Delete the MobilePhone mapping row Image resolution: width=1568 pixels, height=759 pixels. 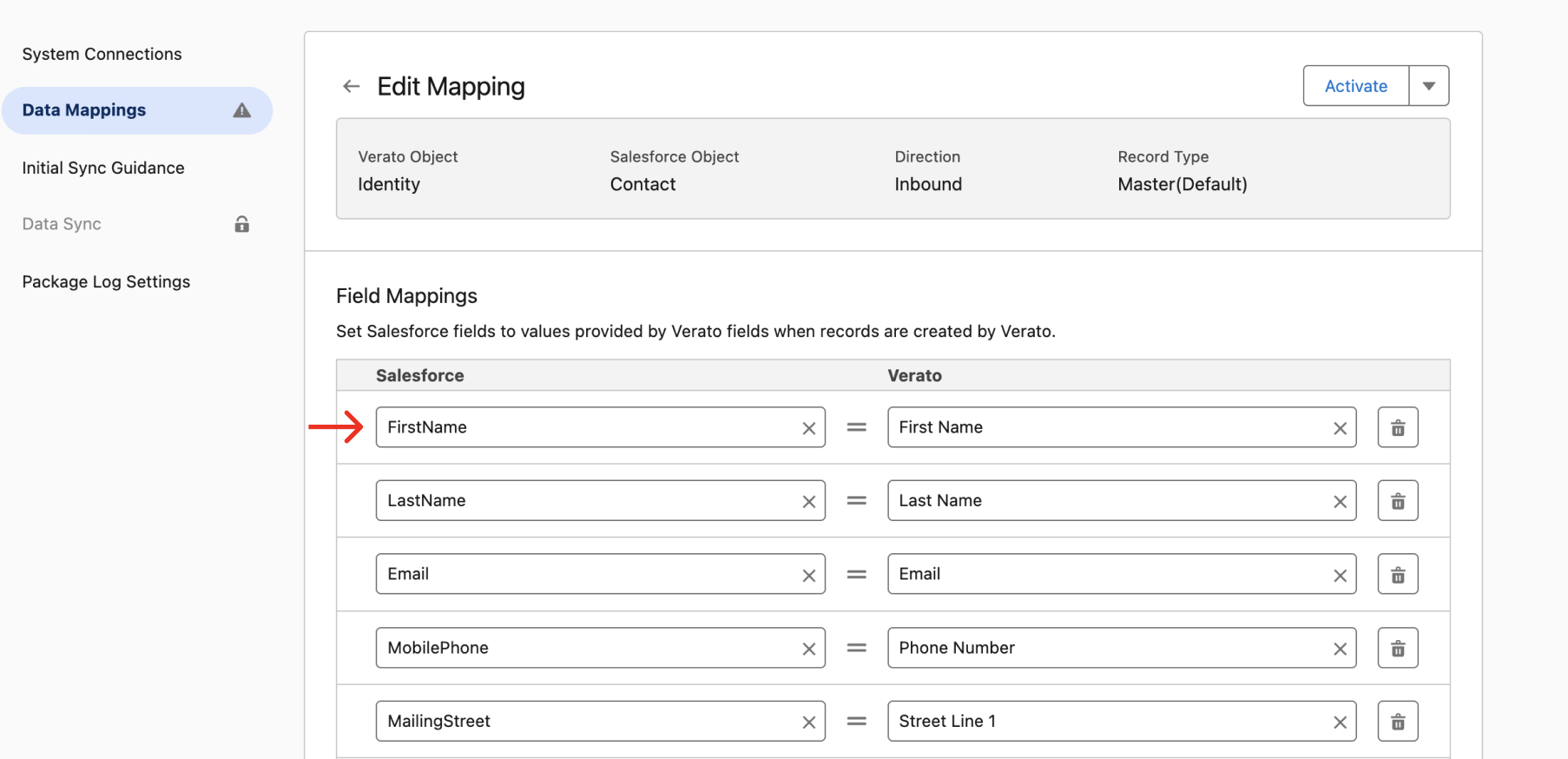point(1398,648)
